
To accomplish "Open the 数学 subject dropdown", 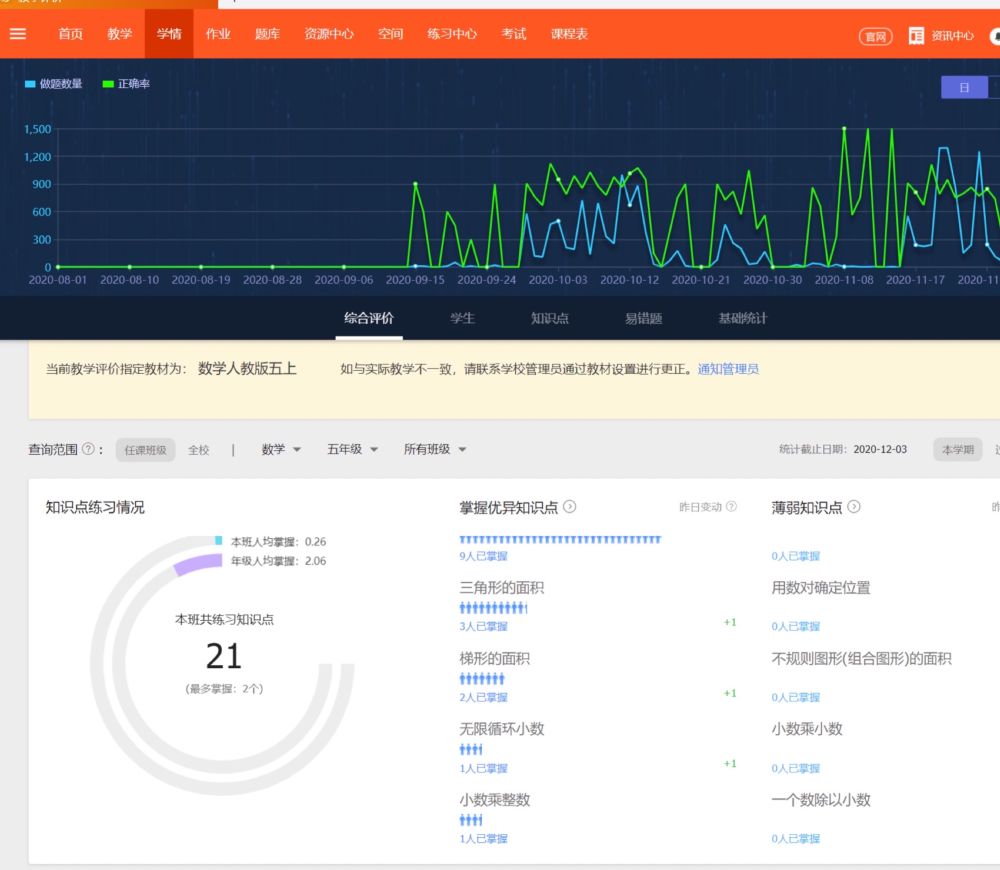I will [281, 450].
